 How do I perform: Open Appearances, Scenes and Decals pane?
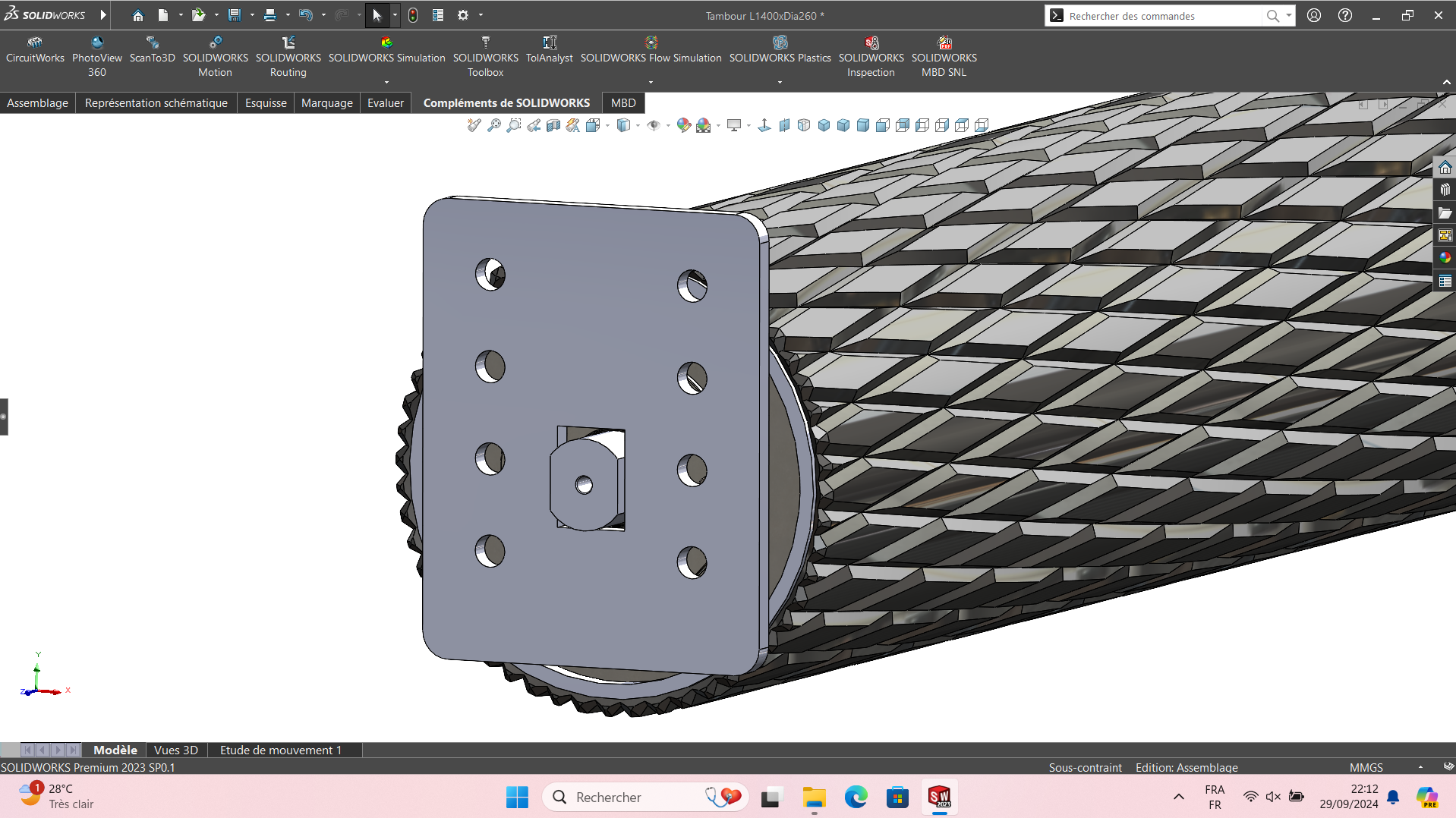click(1445, 258)
